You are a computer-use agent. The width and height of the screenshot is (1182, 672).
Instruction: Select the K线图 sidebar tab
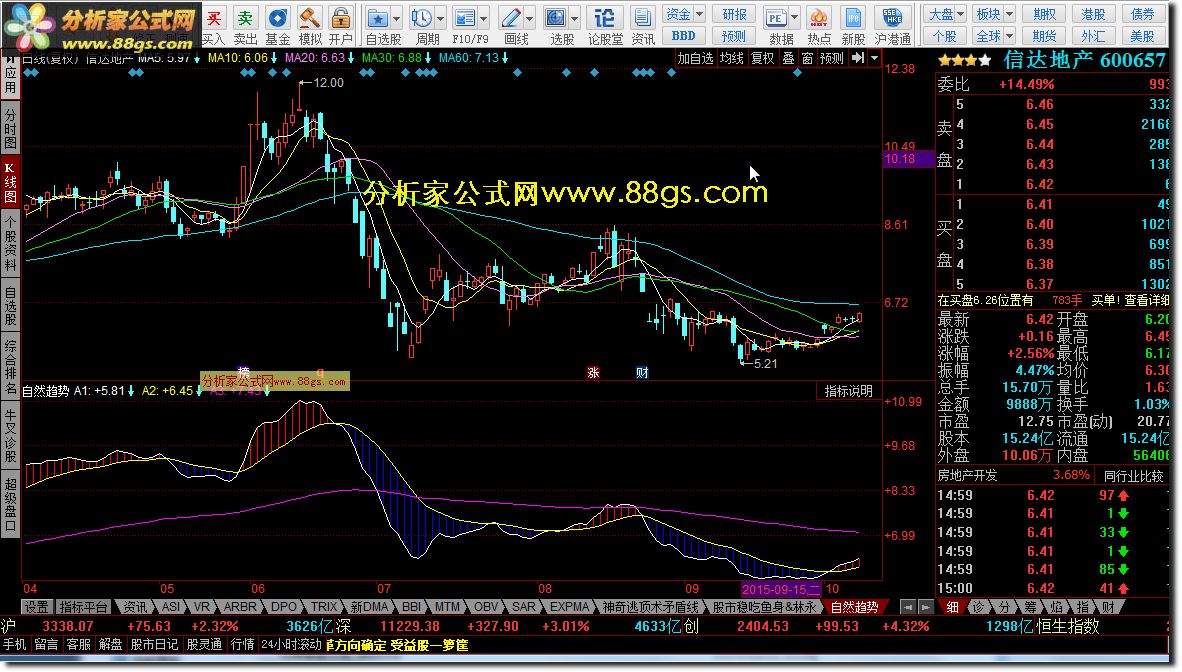click(x=10, y=181)
